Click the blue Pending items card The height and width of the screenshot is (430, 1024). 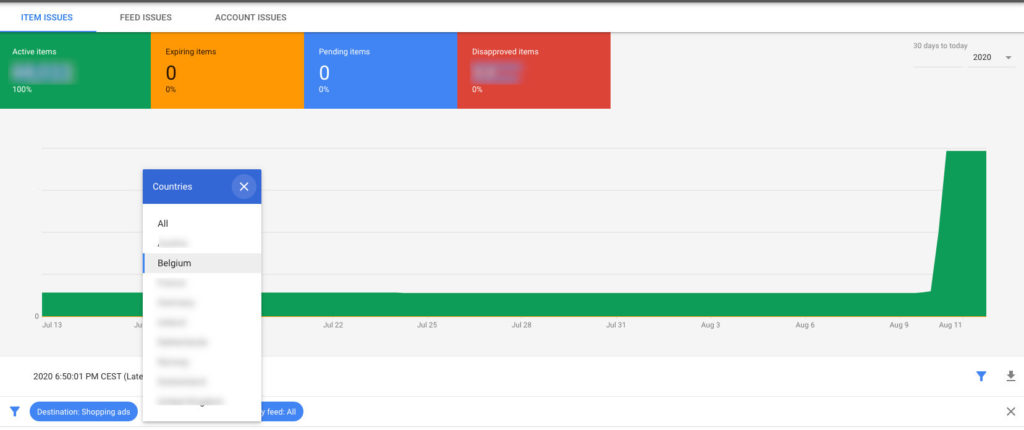tap(380, 70)
